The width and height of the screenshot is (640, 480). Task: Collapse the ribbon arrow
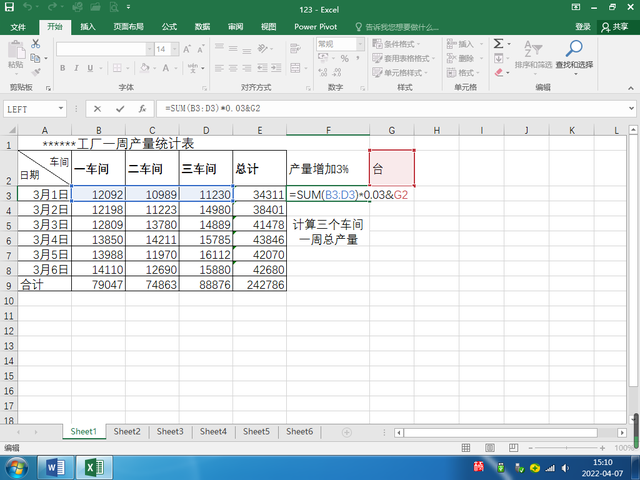pos(631,88)
